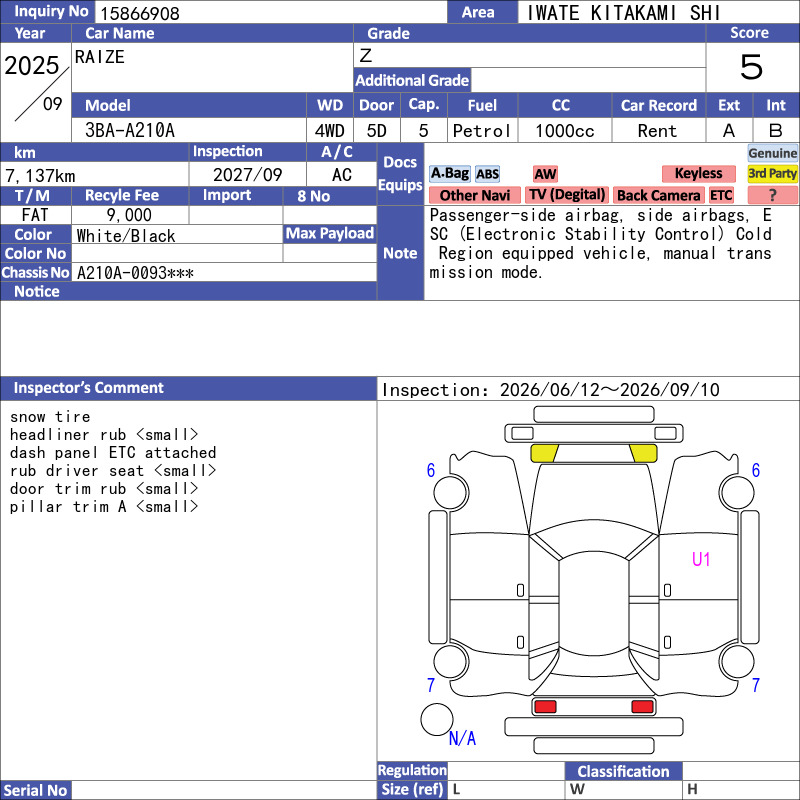The image size is (800, 800).
Task: Click the Note text about airbags
Action: (x=601, y=243)
